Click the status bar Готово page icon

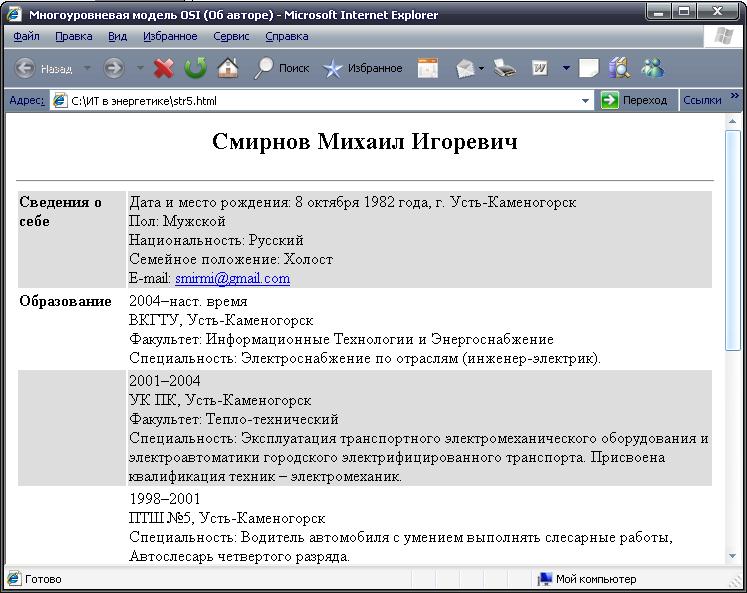coord(14,579)
